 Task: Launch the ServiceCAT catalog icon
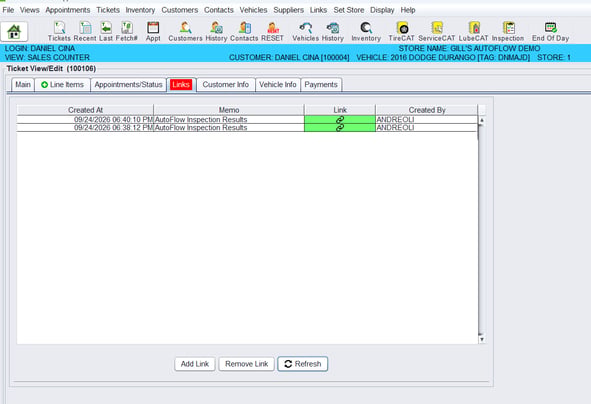click(437, 31)
